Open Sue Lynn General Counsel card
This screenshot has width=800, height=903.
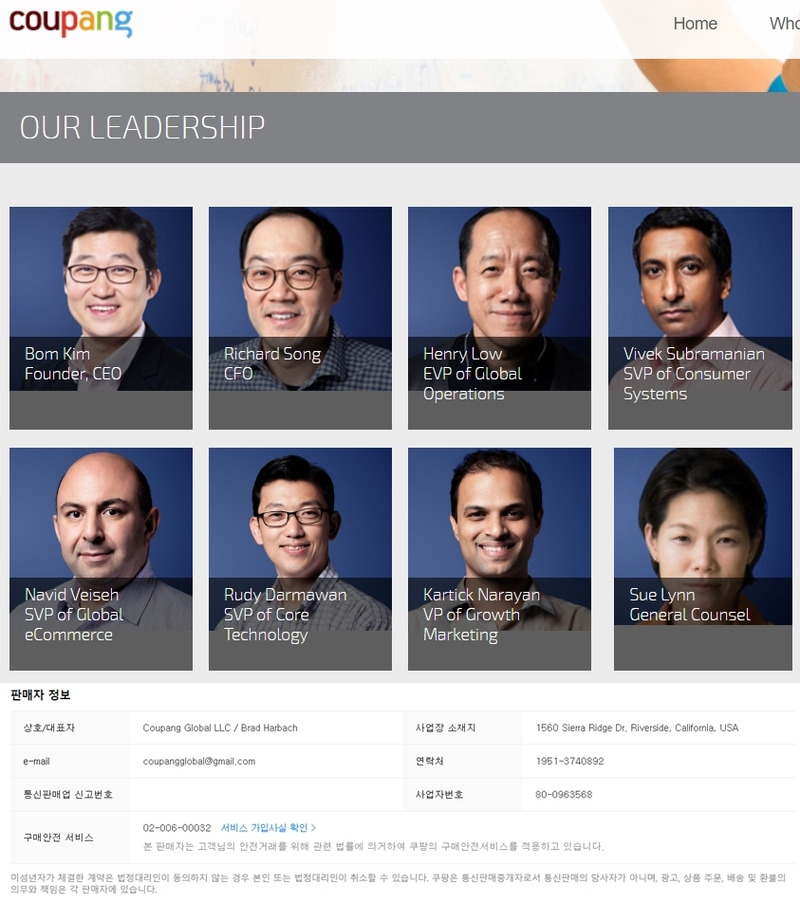coord(703,559)
